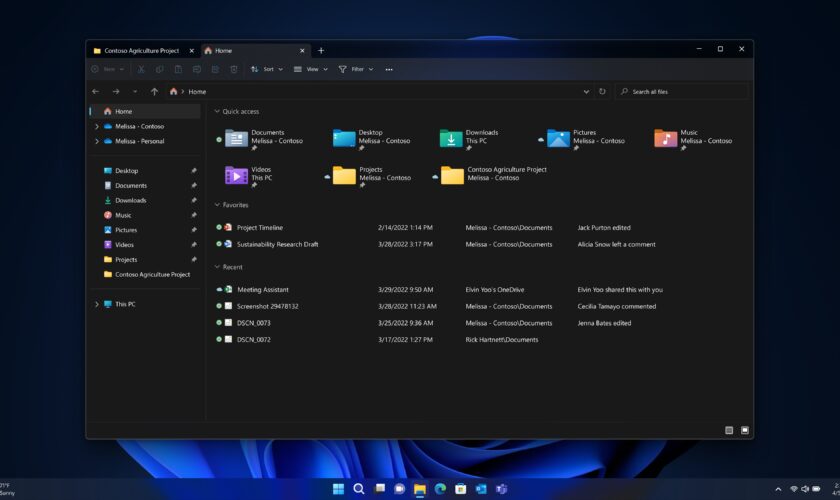Go forward with the right arrow

pyautogui.click(x=116, y=92)
